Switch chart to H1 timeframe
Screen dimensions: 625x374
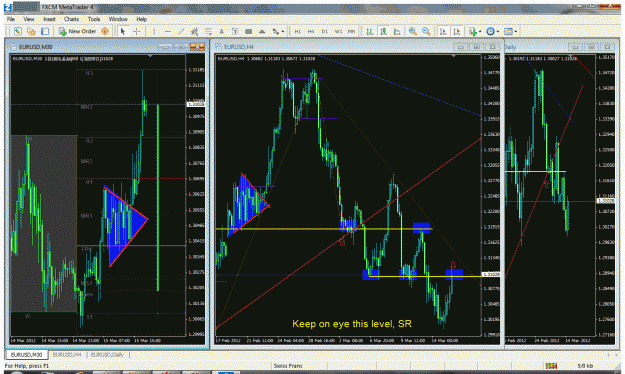click(x=298, y=31)
